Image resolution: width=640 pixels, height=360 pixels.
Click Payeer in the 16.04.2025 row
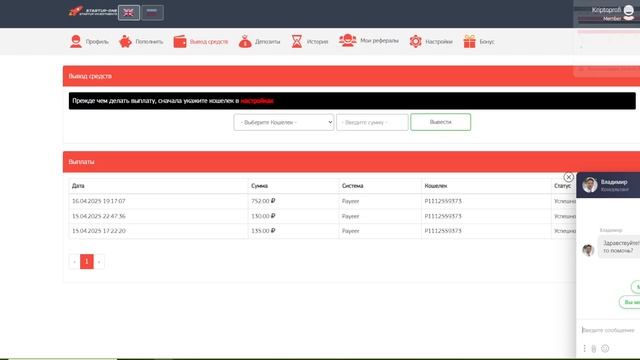(350, 201)
